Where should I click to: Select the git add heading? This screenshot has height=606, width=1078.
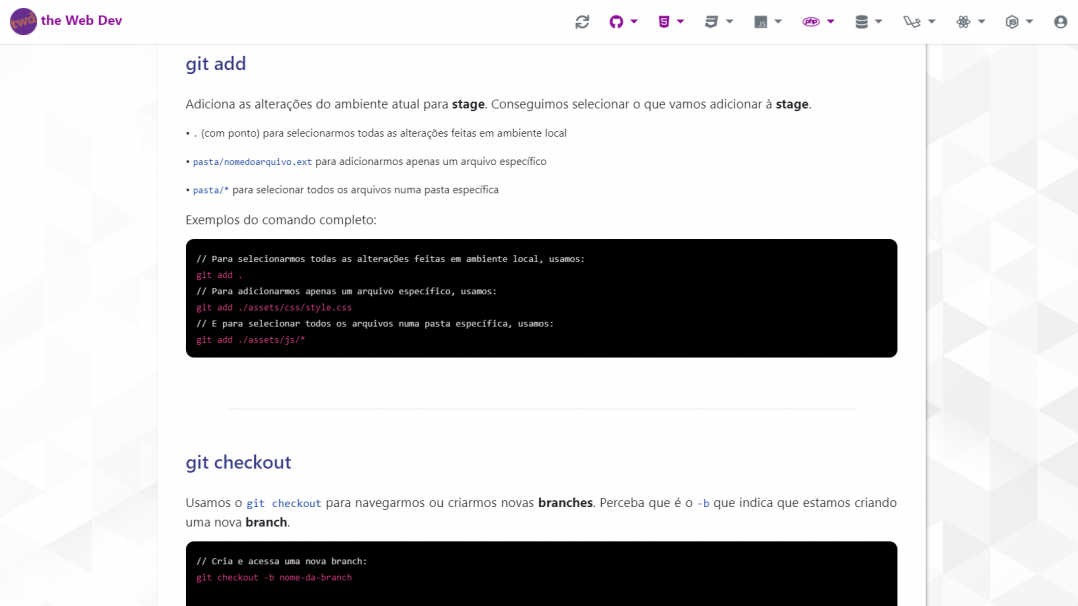tap(216, 63)
